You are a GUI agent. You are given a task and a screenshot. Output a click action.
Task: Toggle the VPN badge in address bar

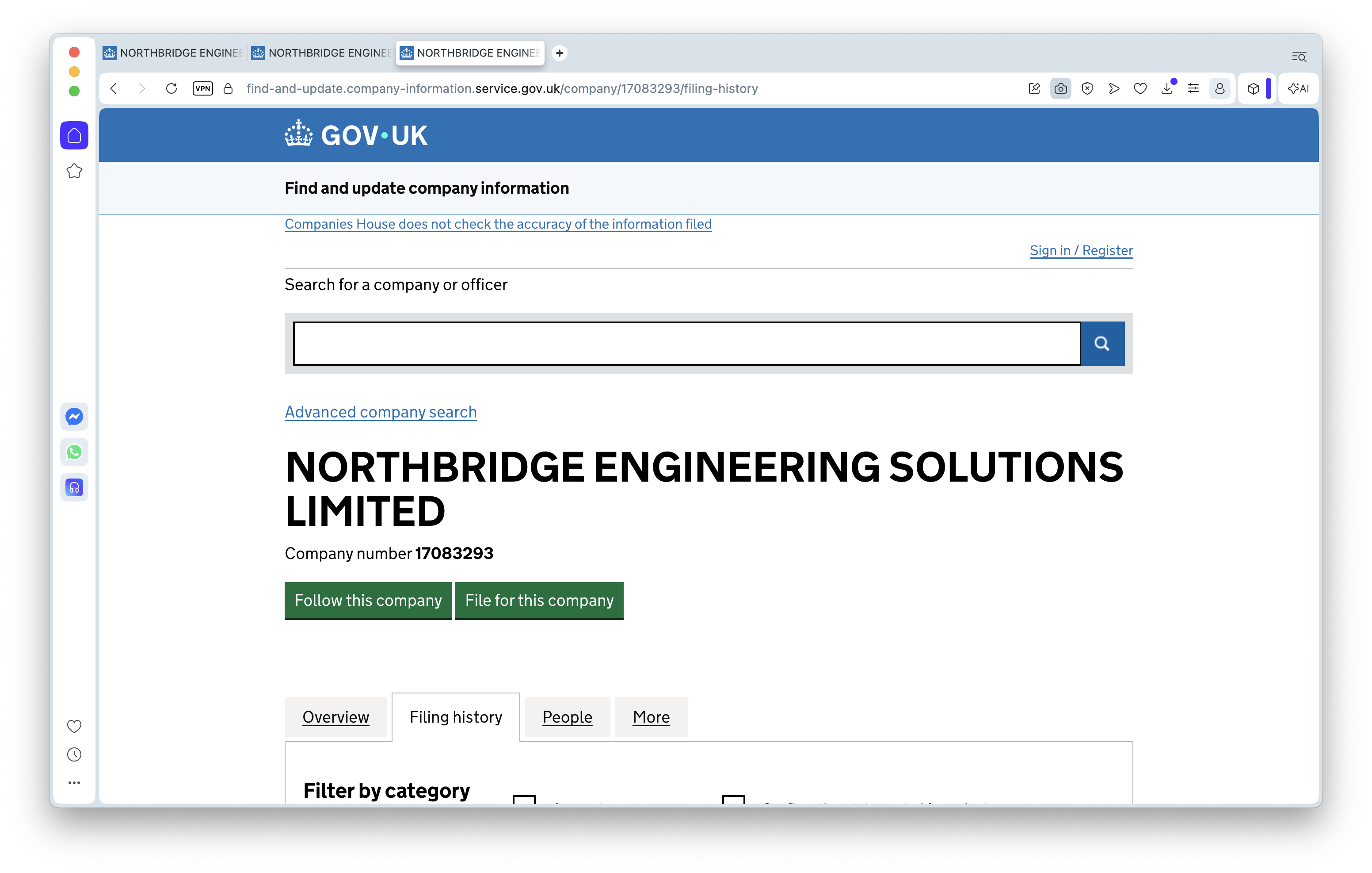point(203,88)
